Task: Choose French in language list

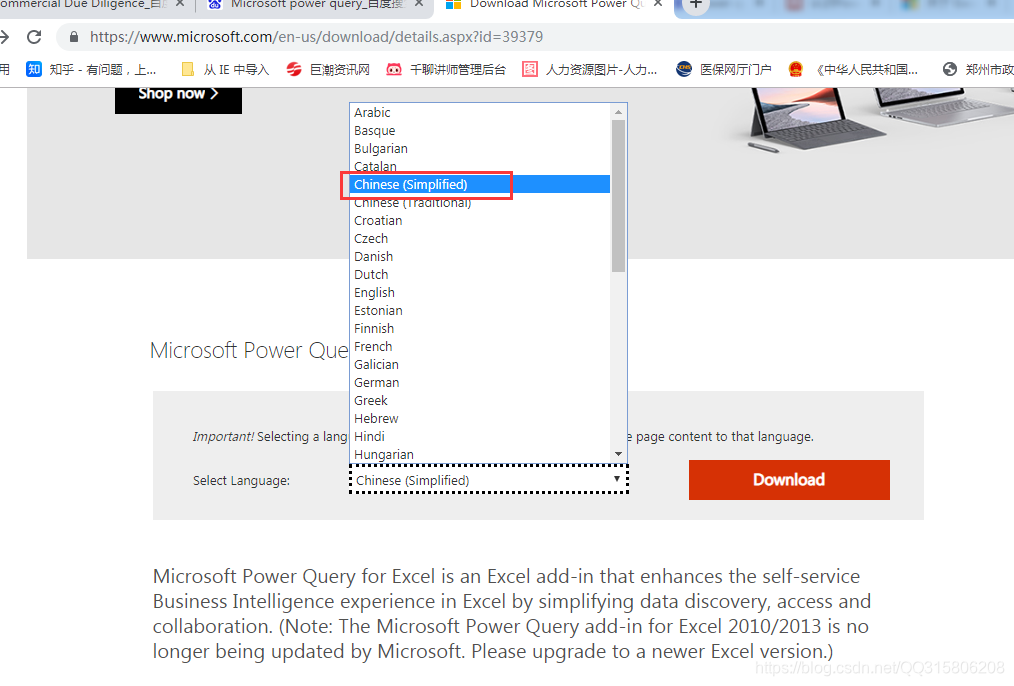Action: coord(479,347)
